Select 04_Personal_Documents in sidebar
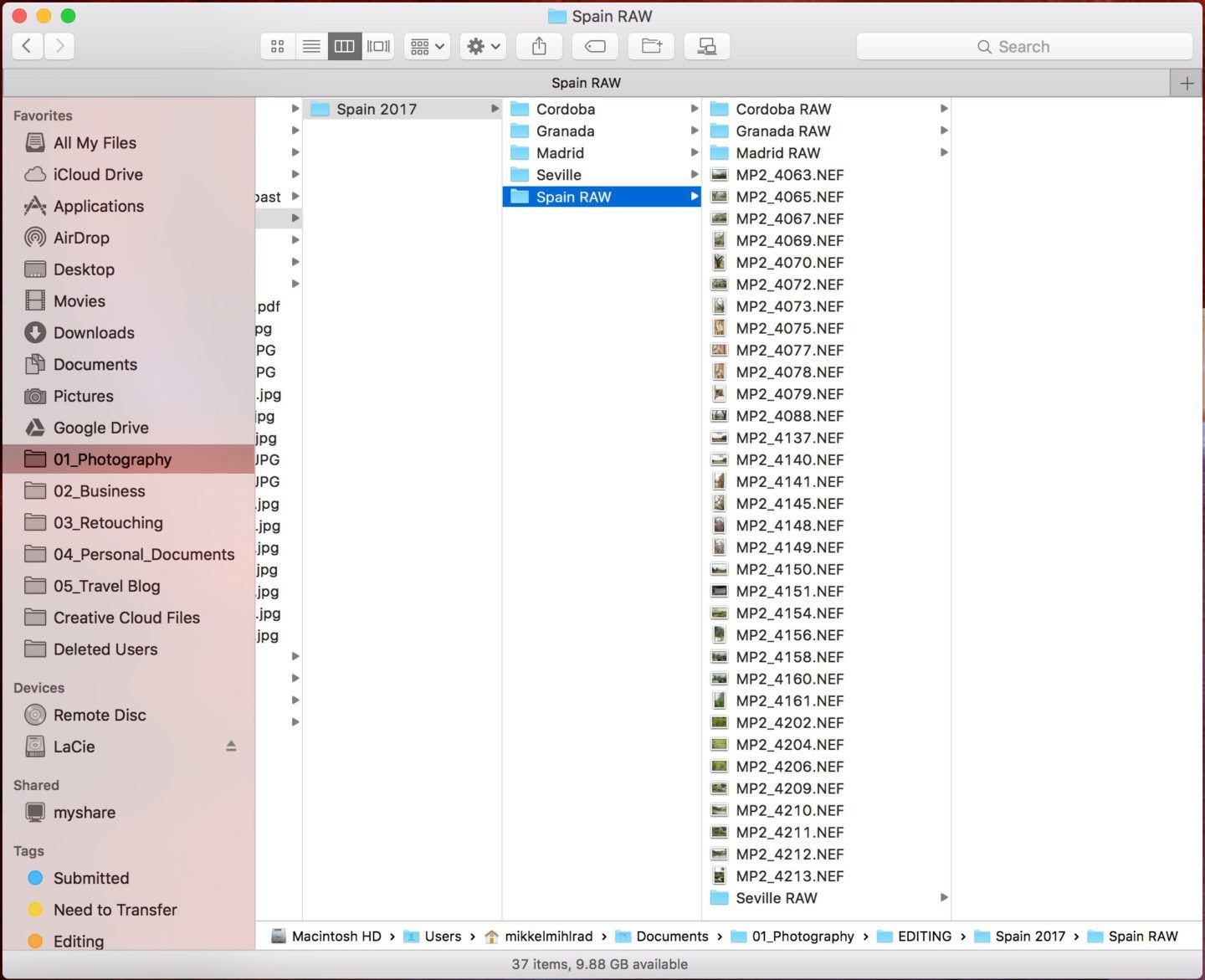This screenshot has width=1205, height=980. pos(130,554)
